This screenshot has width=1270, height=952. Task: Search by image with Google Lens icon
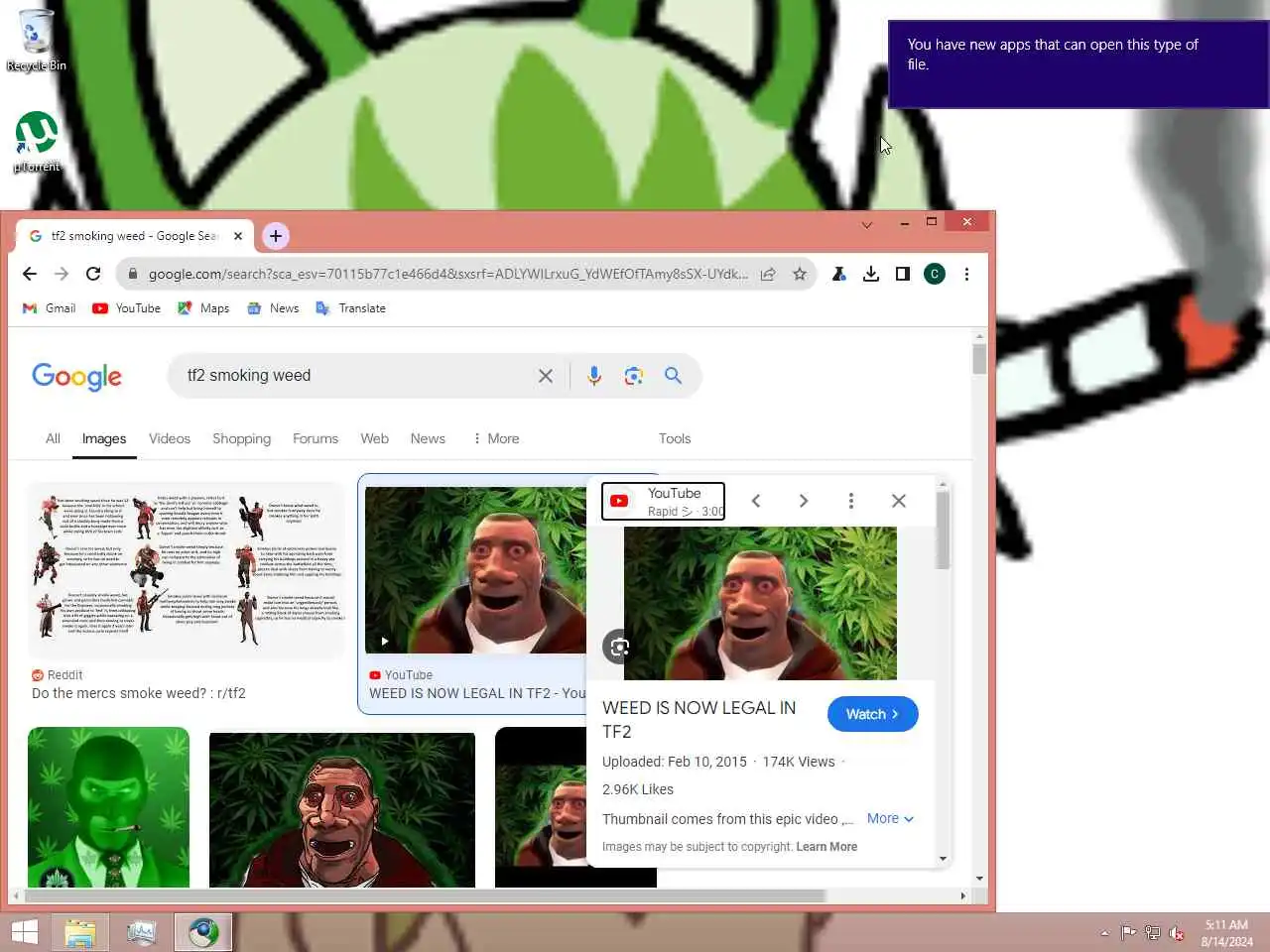pyautogui.click(x=634, y=376)
